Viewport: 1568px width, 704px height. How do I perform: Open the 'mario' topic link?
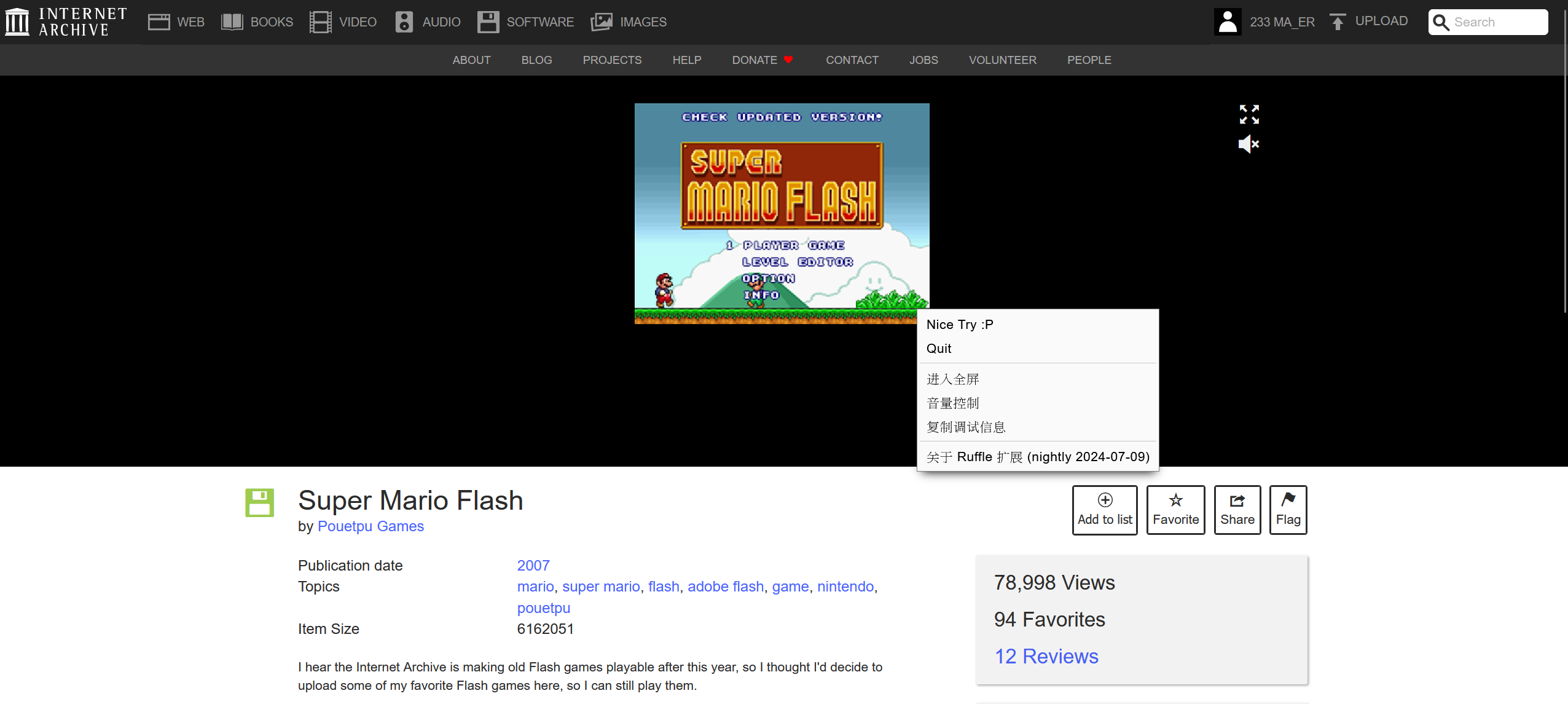coord(535,587)
